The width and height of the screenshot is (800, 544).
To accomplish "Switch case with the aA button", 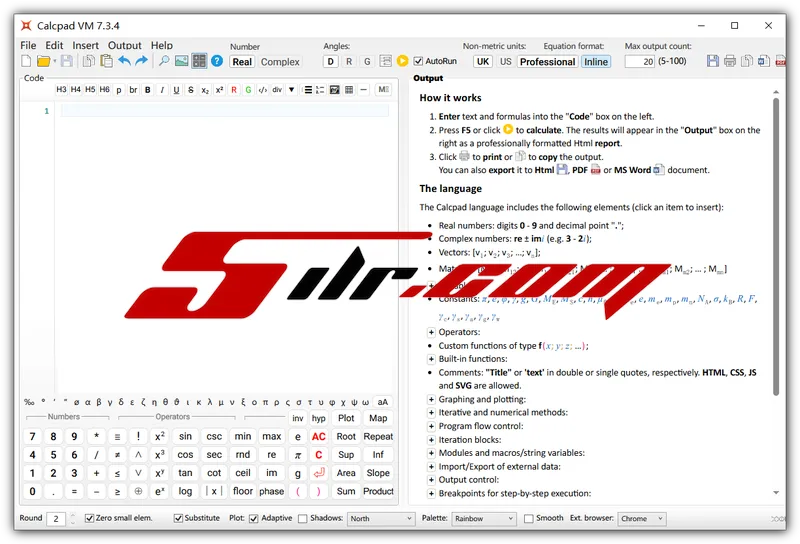I will pyautogui.click(x=383, y=402).
